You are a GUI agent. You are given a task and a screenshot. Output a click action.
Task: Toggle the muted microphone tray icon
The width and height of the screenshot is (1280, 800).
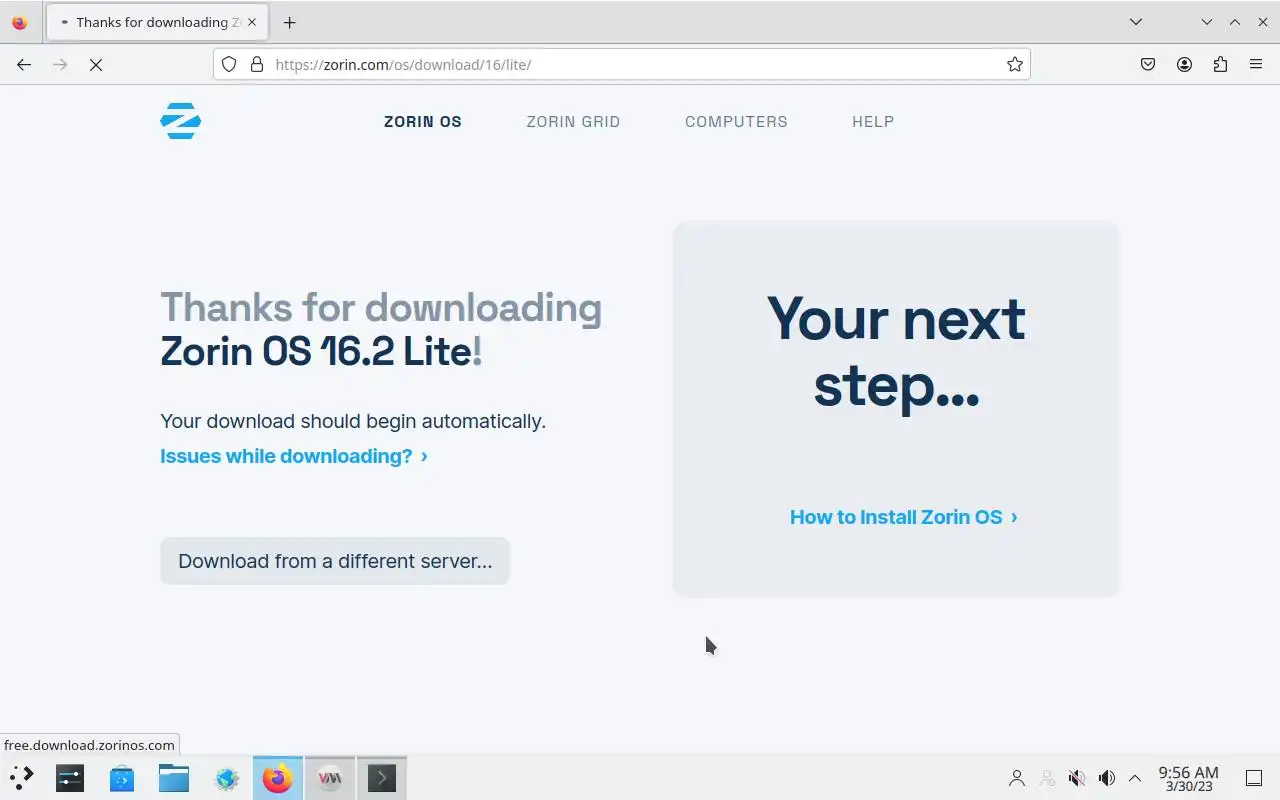1077,778
